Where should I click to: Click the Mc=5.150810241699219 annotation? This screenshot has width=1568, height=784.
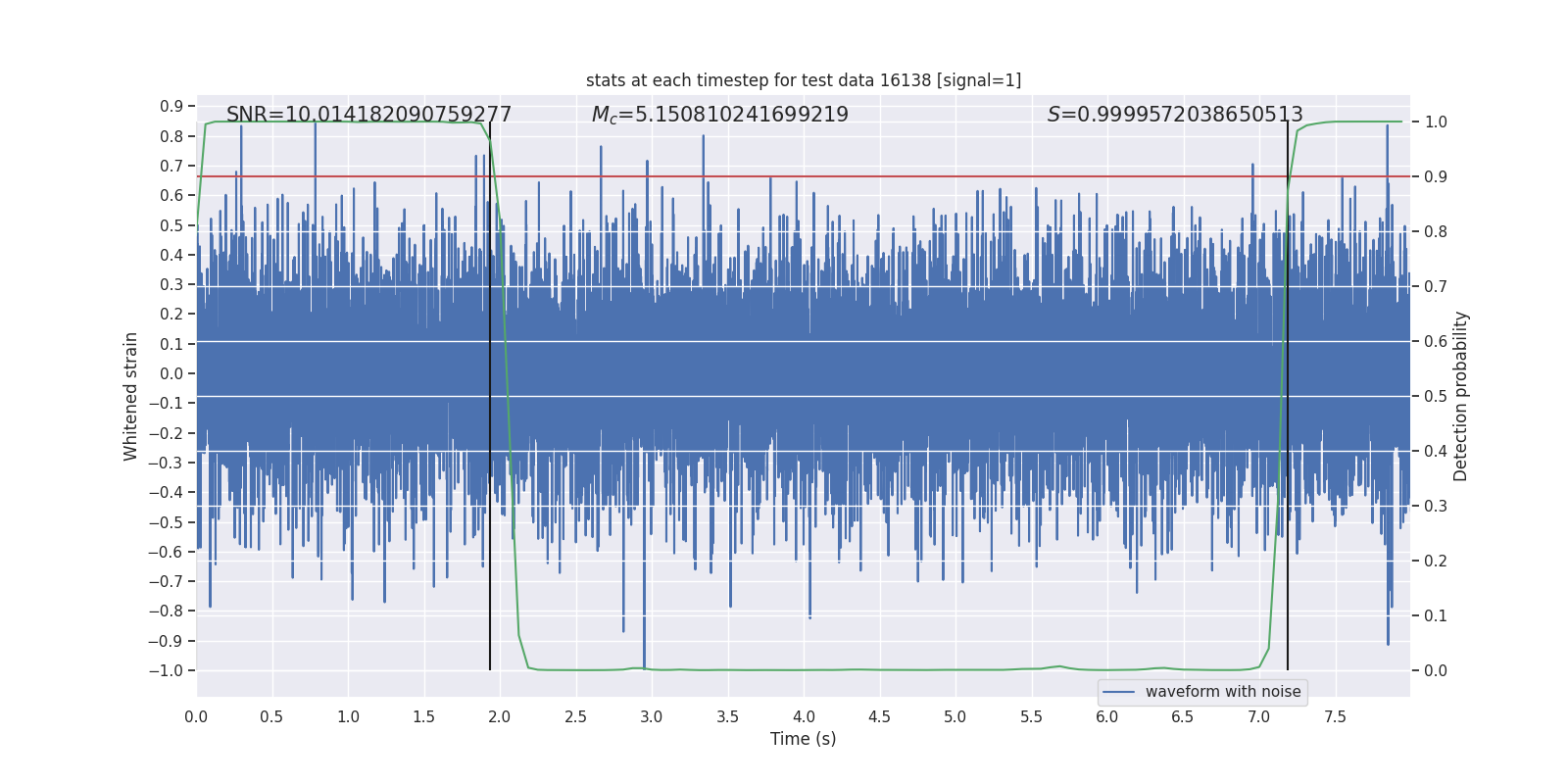click(720, 115)
